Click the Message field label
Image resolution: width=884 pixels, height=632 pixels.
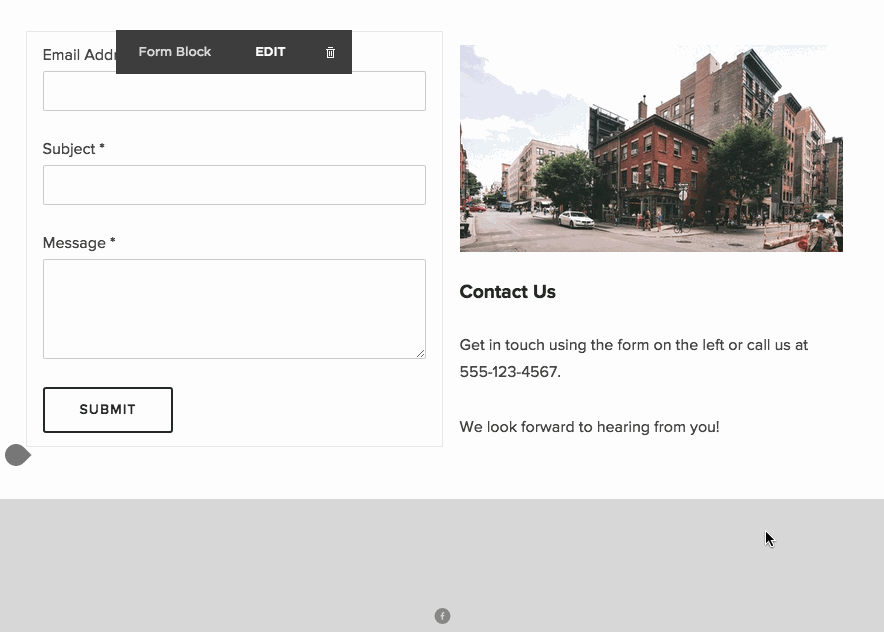[x=78, y=243]
